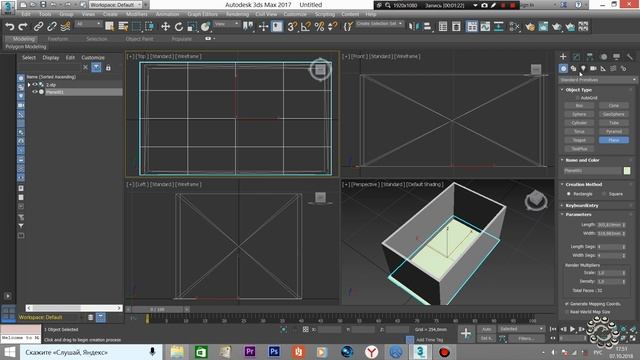Activate Select and Link chain icon
The image size is (640, 360).
point(38,27)
